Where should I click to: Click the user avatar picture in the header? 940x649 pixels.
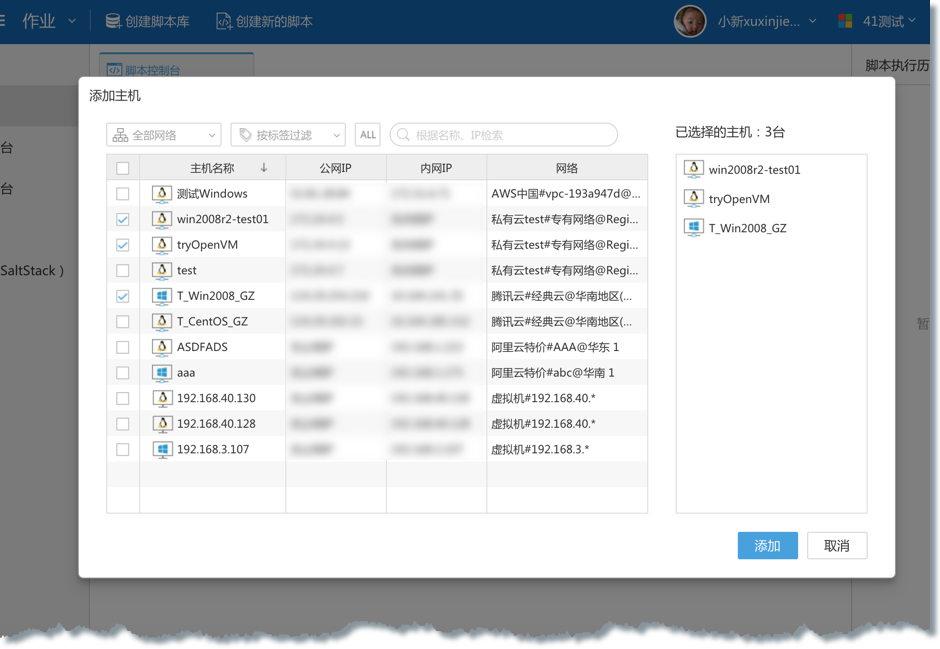tap(690, 21)
